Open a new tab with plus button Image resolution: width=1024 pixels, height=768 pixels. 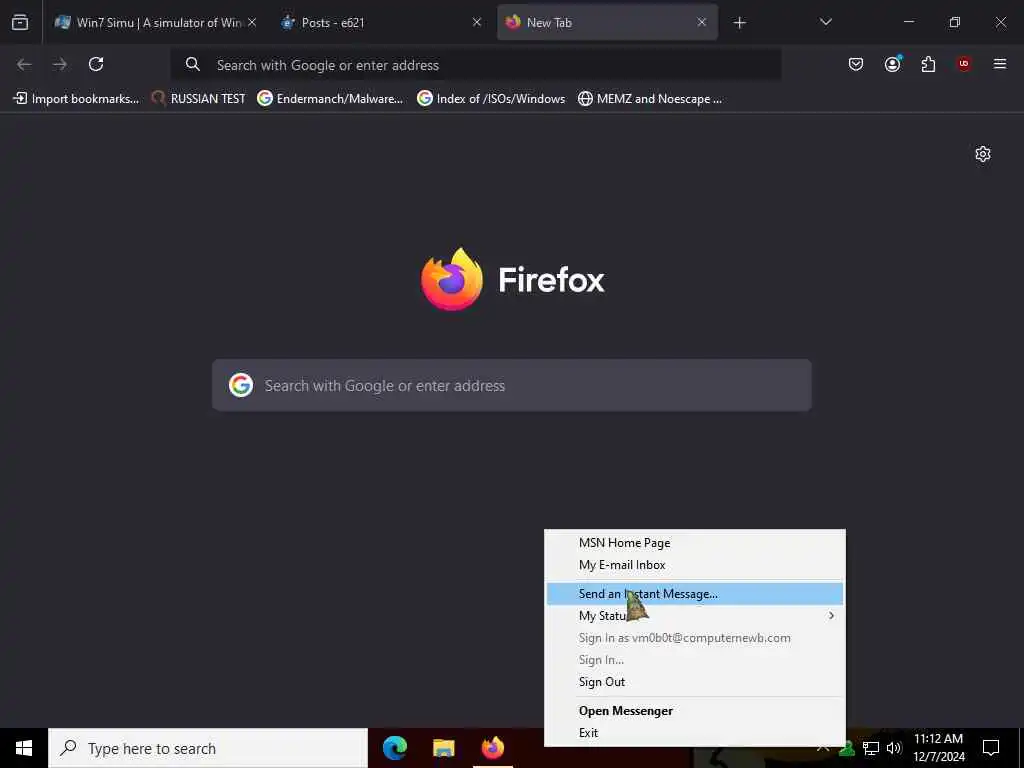pyautogui.click(x=739, y=23)
